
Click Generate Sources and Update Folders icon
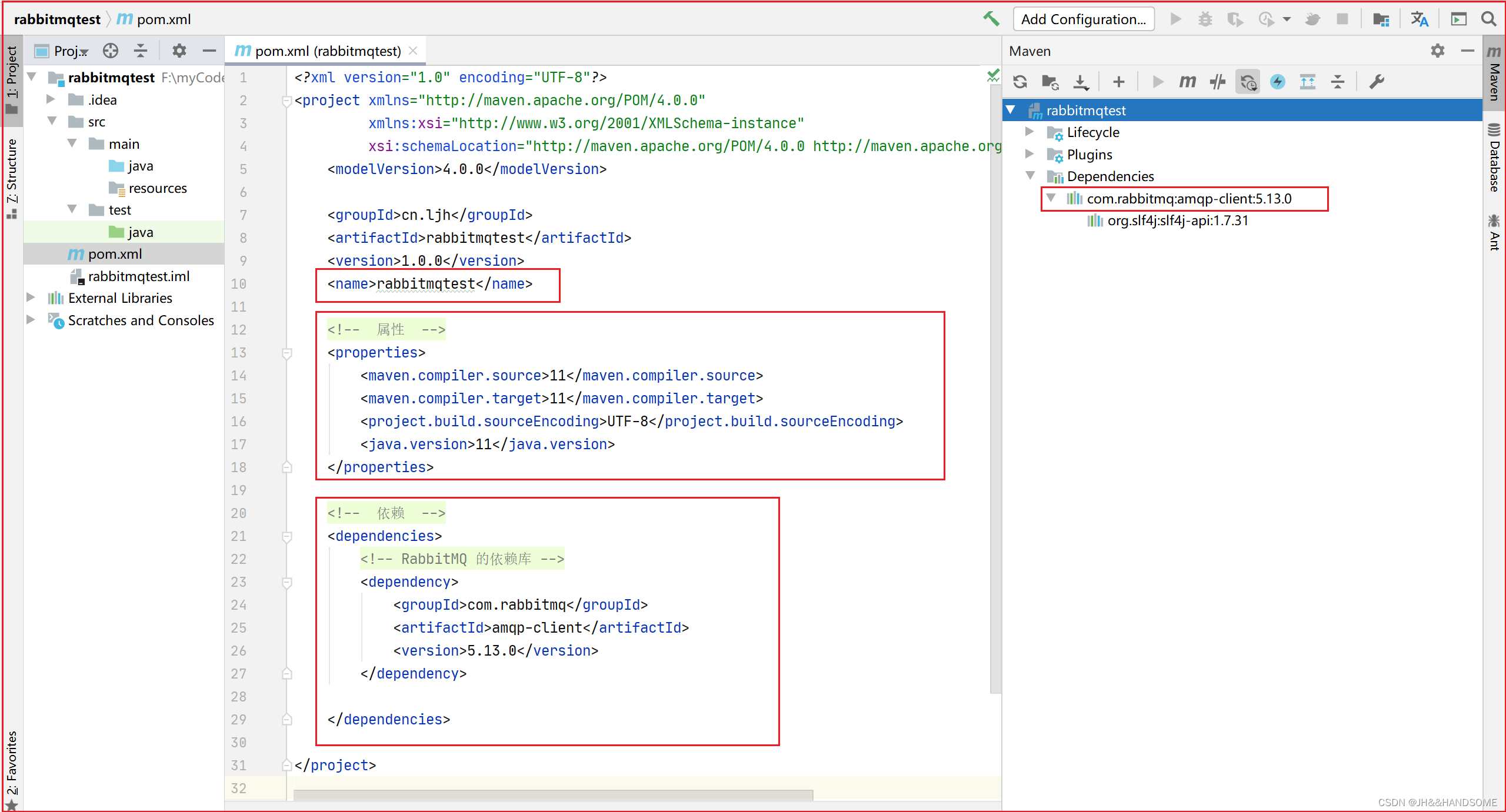click(1050, 82)
